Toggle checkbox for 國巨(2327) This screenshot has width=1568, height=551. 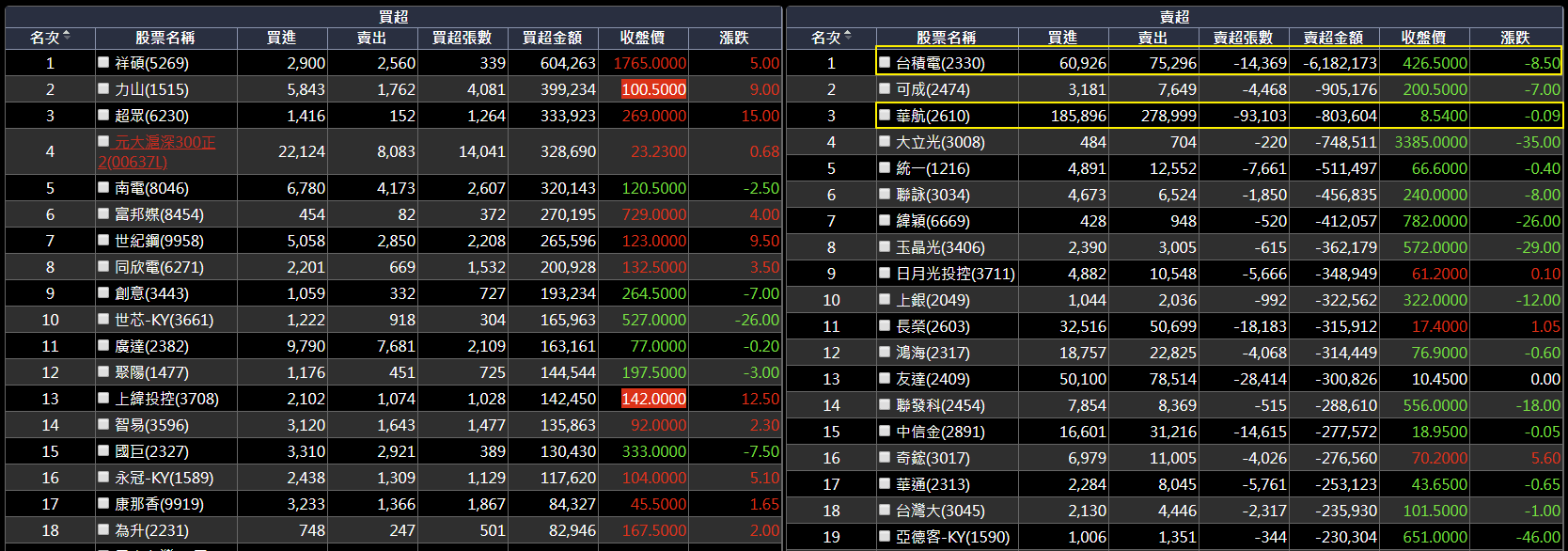pyautogui.click(x=103, y=450)
